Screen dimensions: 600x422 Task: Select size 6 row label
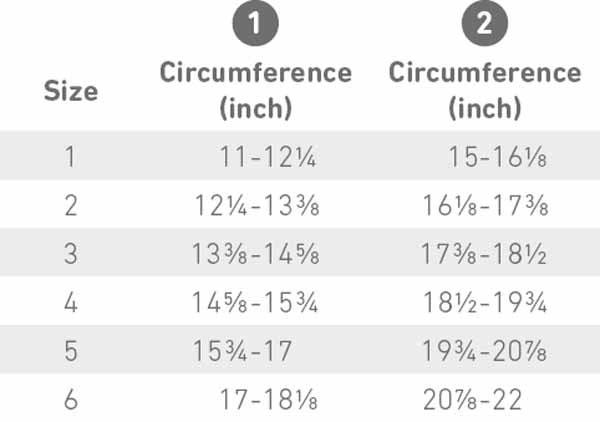click(x=71, y=399)
